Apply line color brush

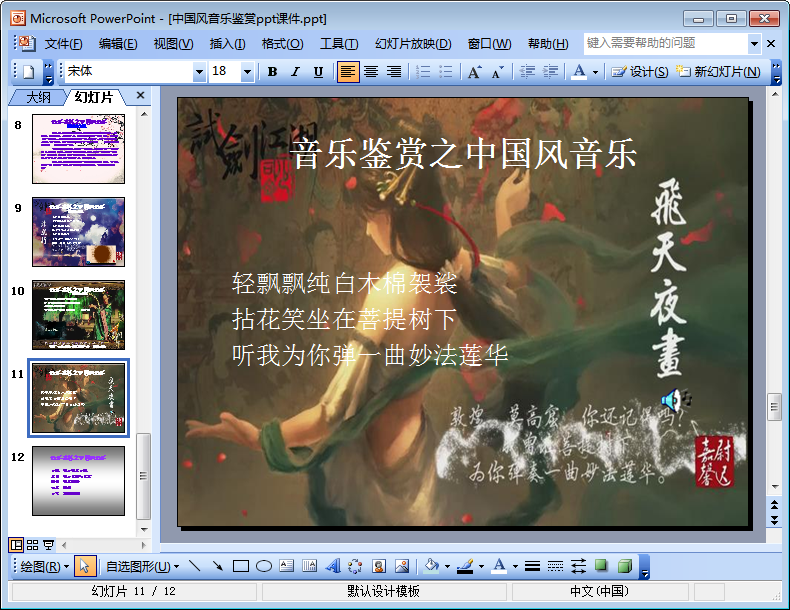point(465,567)
